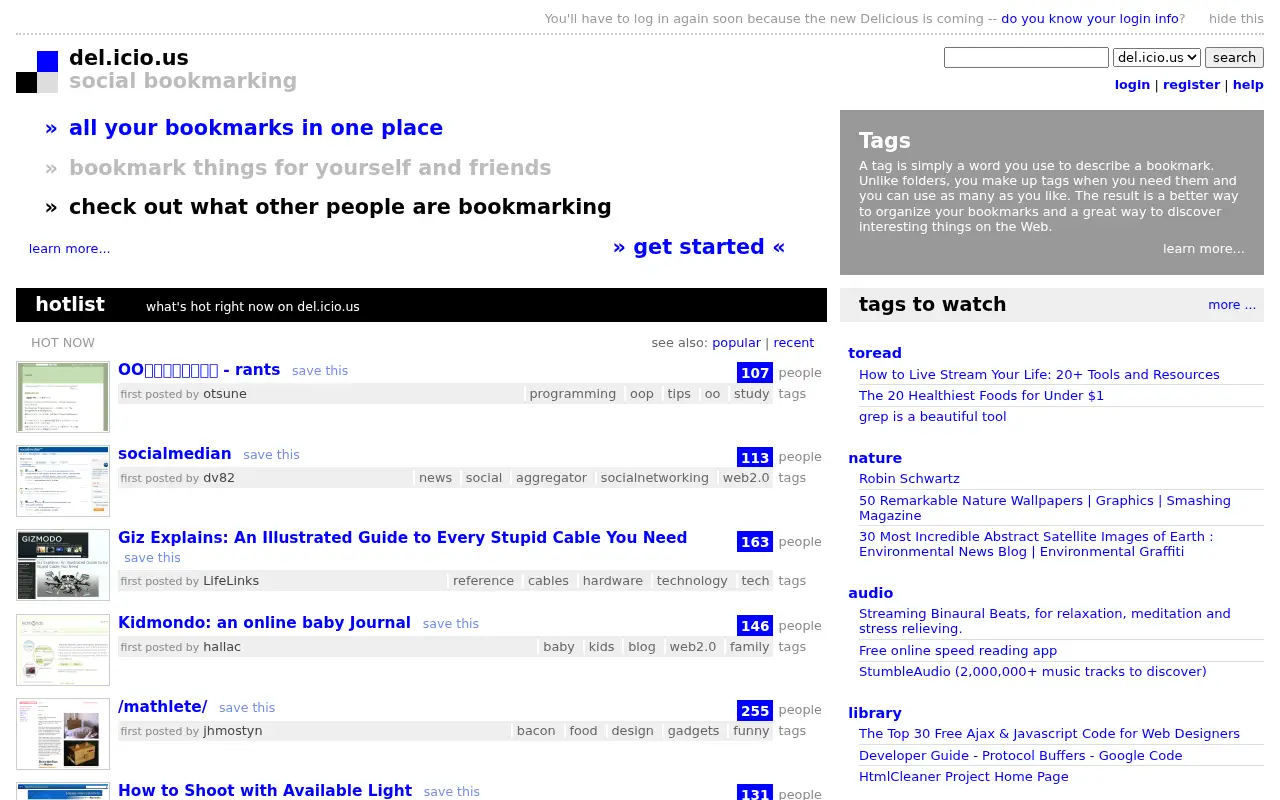1280x800 pixels.
Task: Click 'save this' next to socialmedian
Action: (271, 455)
